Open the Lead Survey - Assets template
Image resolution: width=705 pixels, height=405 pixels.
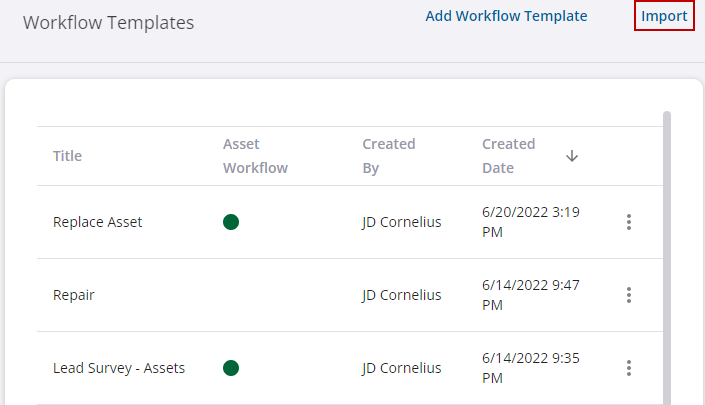pyautogui.click(x=119, y=368)
